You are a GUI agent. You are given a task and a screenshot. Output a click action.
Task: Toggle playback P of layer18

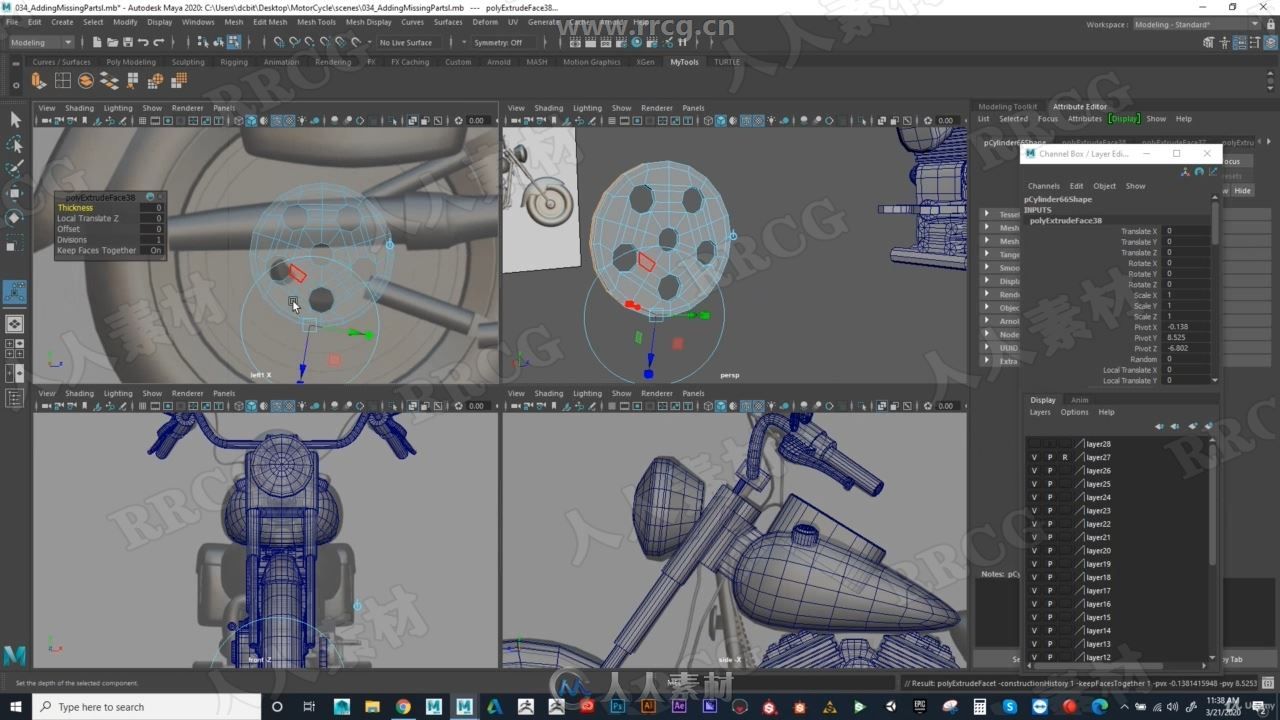(1050, 578)
